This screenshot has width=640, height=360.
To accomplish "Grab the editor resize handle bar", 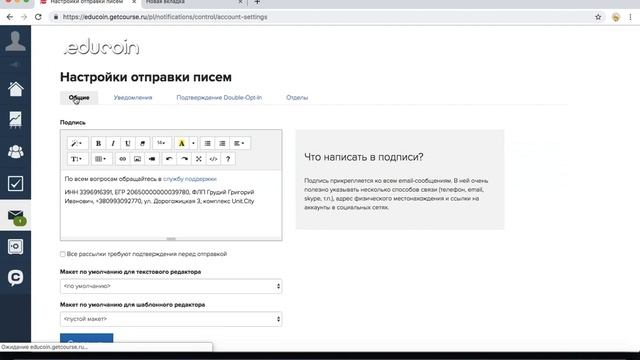I will tap(171, 239).
